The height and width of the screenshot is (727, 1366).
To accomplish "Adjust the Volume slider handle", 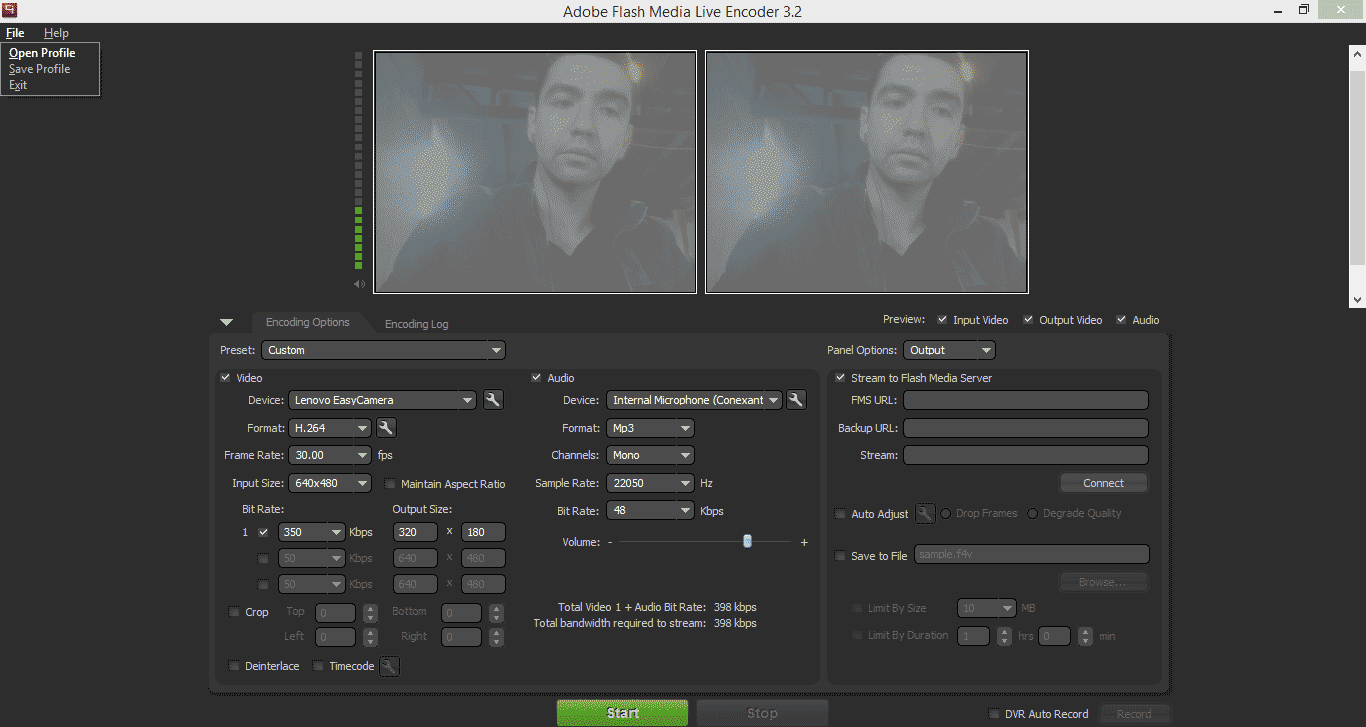I will coord(747,541).
